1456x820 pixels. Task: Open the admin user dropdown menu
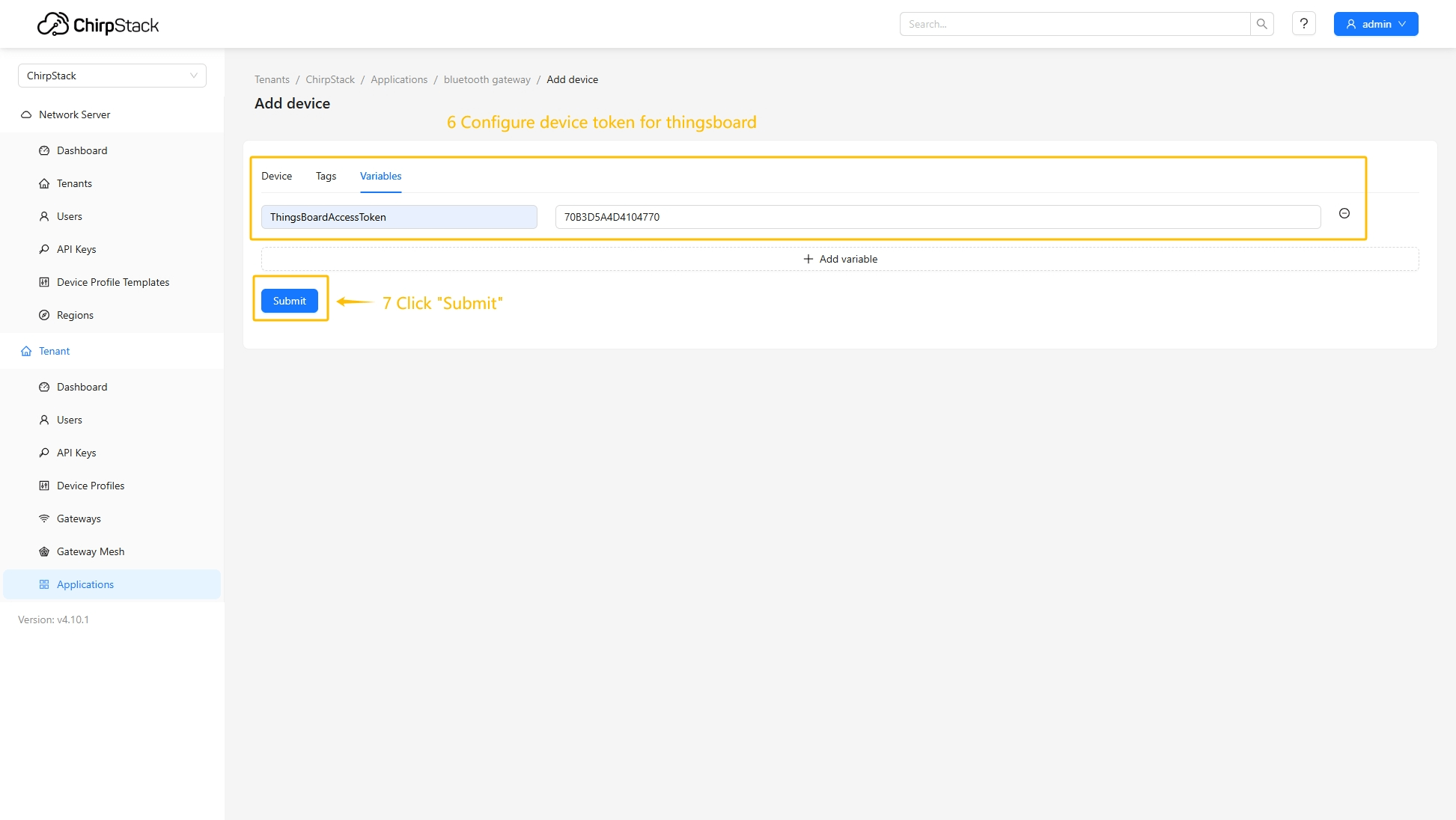point(1375,24)
